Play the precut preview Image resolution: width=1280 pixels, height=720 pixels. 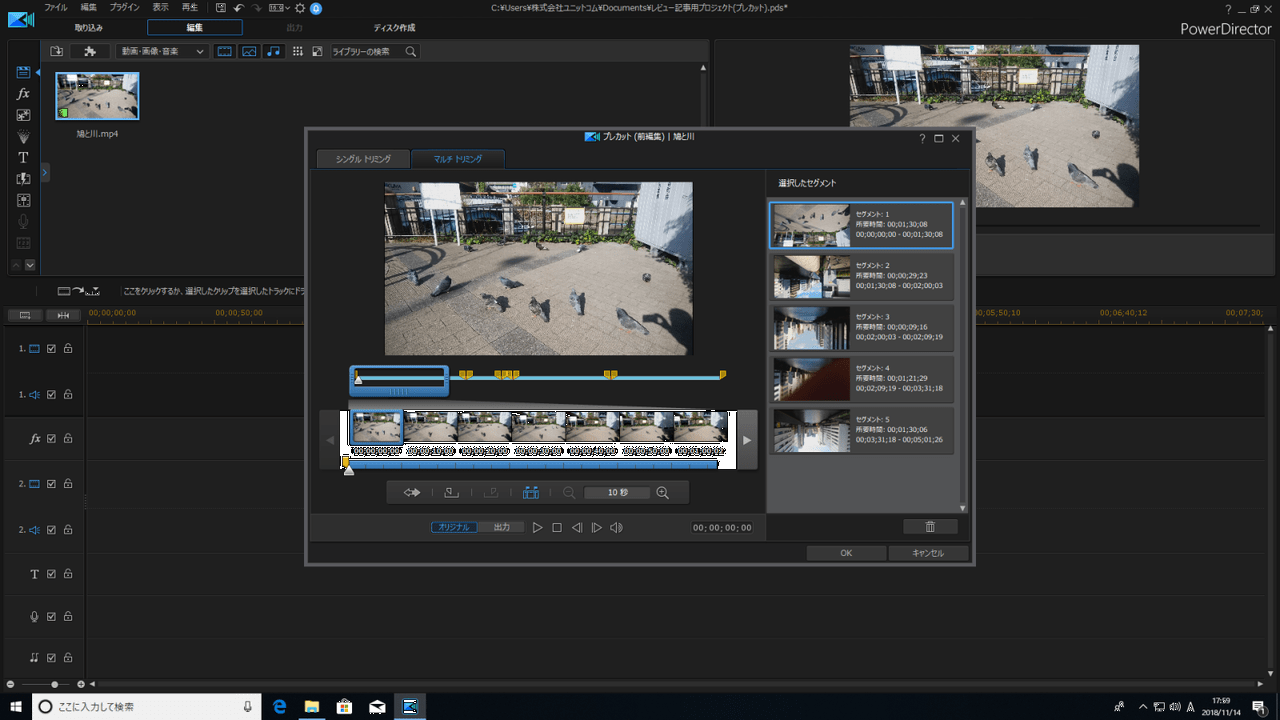(537, 527)
